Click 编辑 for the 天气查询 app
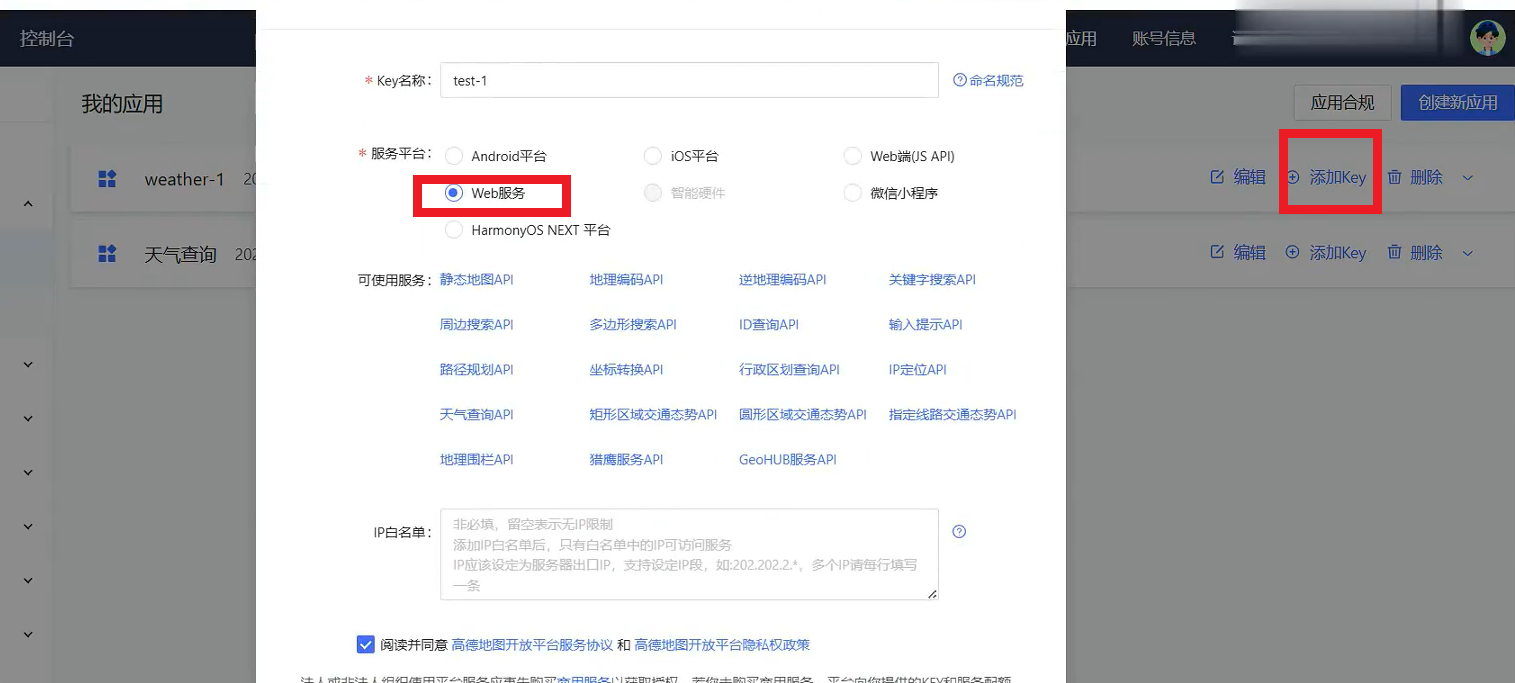Viewport: 1515px width, 683px height. coord(1238,253)
